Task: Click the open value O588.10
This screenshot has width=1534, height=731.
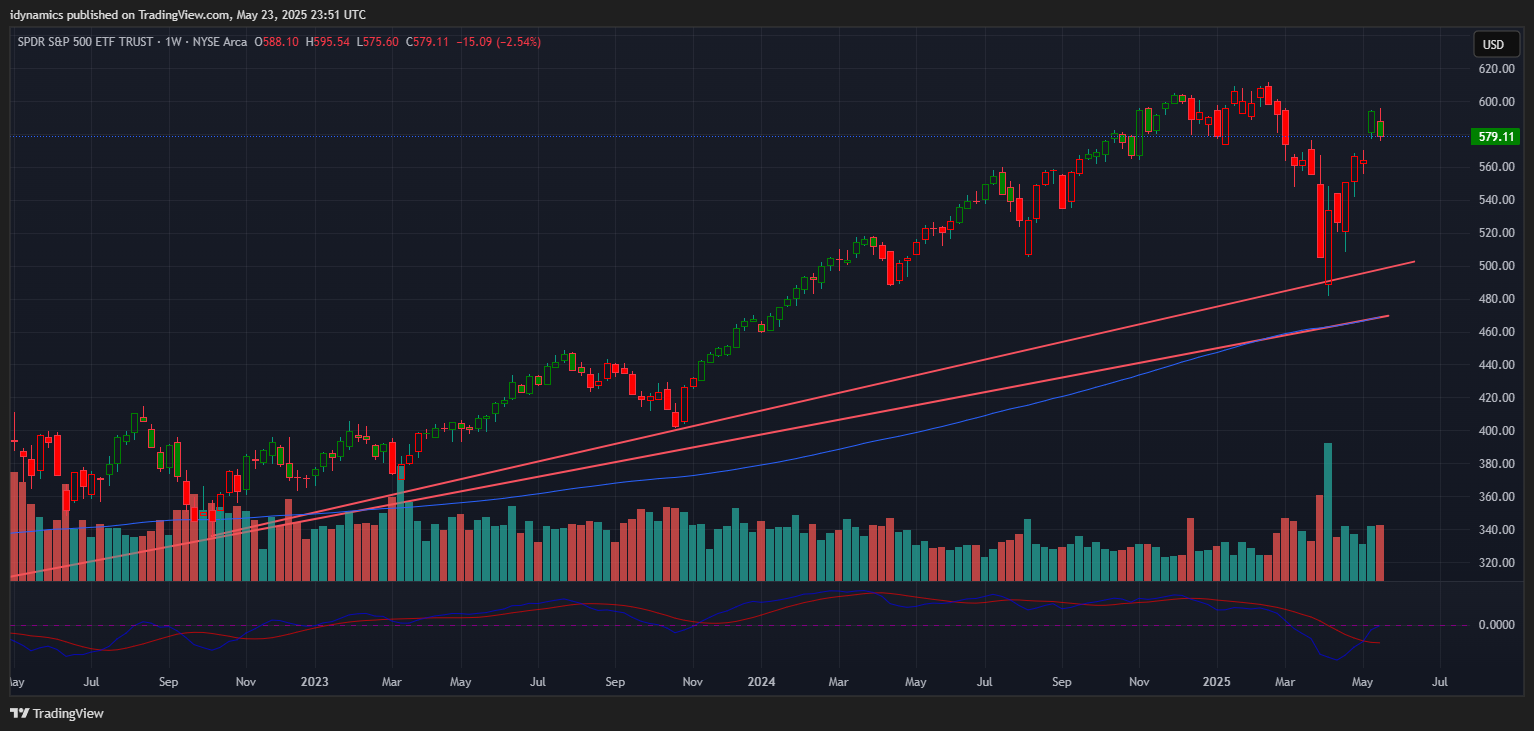Action: 276,42
